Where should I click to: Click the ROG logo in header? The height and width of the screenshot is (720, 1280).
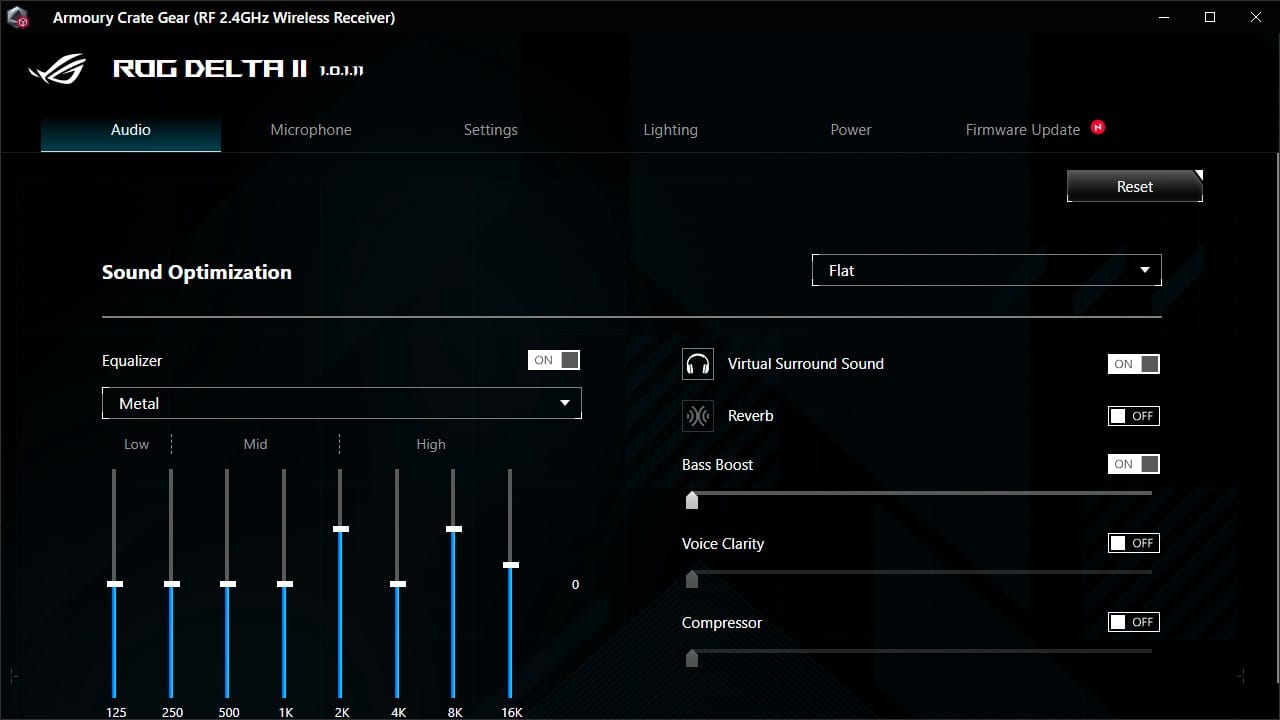[x=58, y=69]
